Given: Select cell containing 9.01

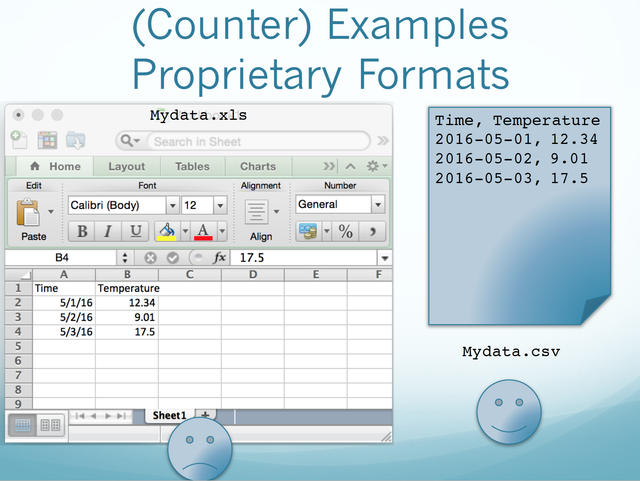Looking at the screenshot, I should click(127, 317).
